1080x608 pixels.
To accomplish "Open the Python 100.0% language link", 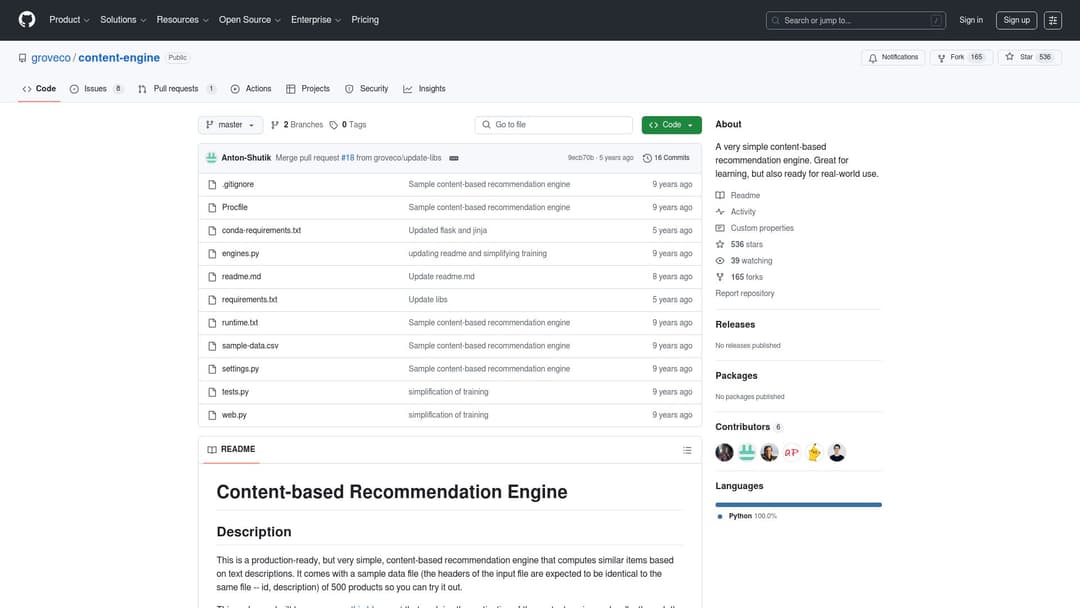I will [x=747, y=516].
